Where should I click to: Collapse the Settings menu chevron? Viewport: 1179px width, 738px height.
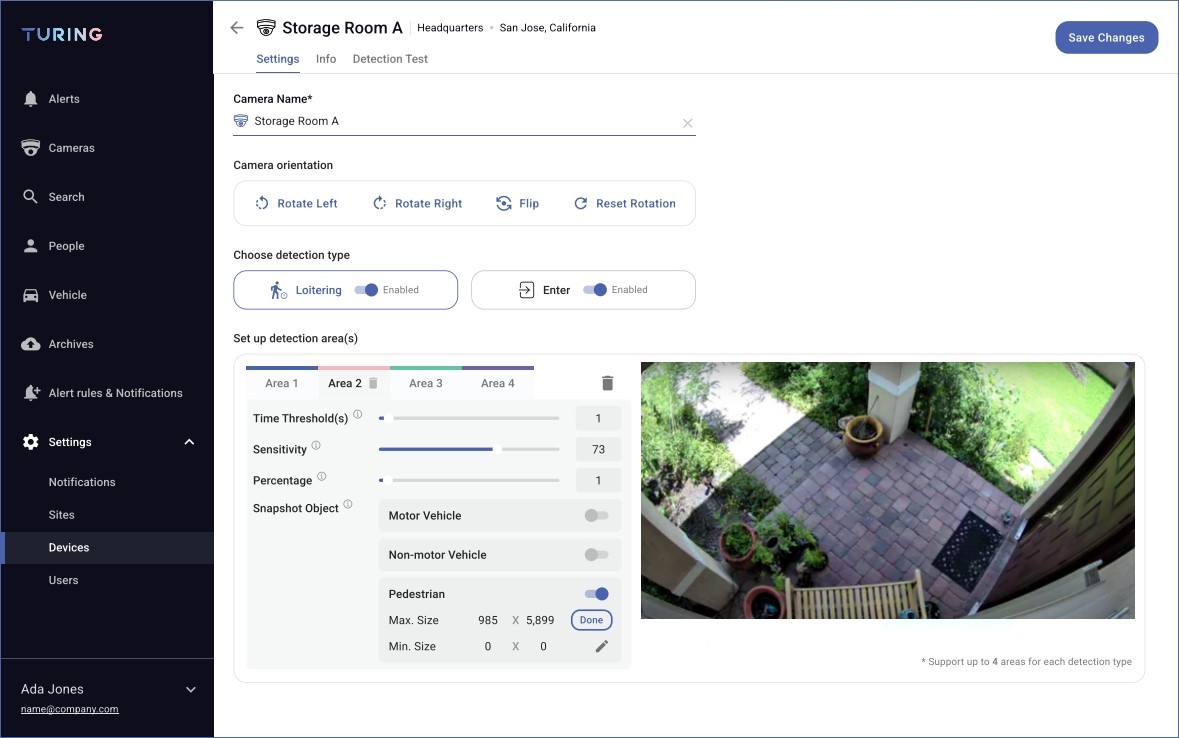[x=190, y=442]
